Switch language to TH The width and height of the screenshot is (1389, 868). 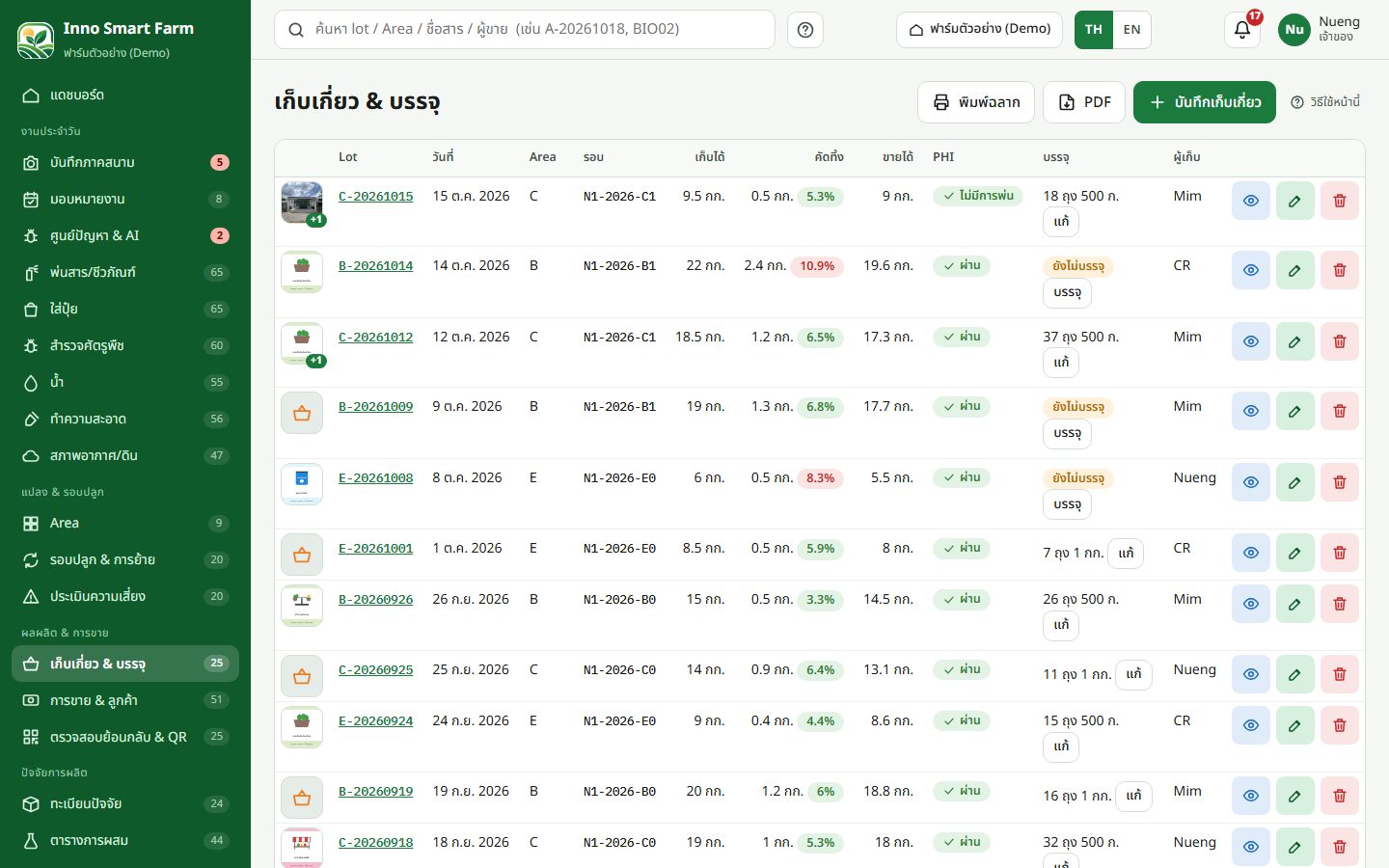pyautogui.click(x=1094, y=30)
